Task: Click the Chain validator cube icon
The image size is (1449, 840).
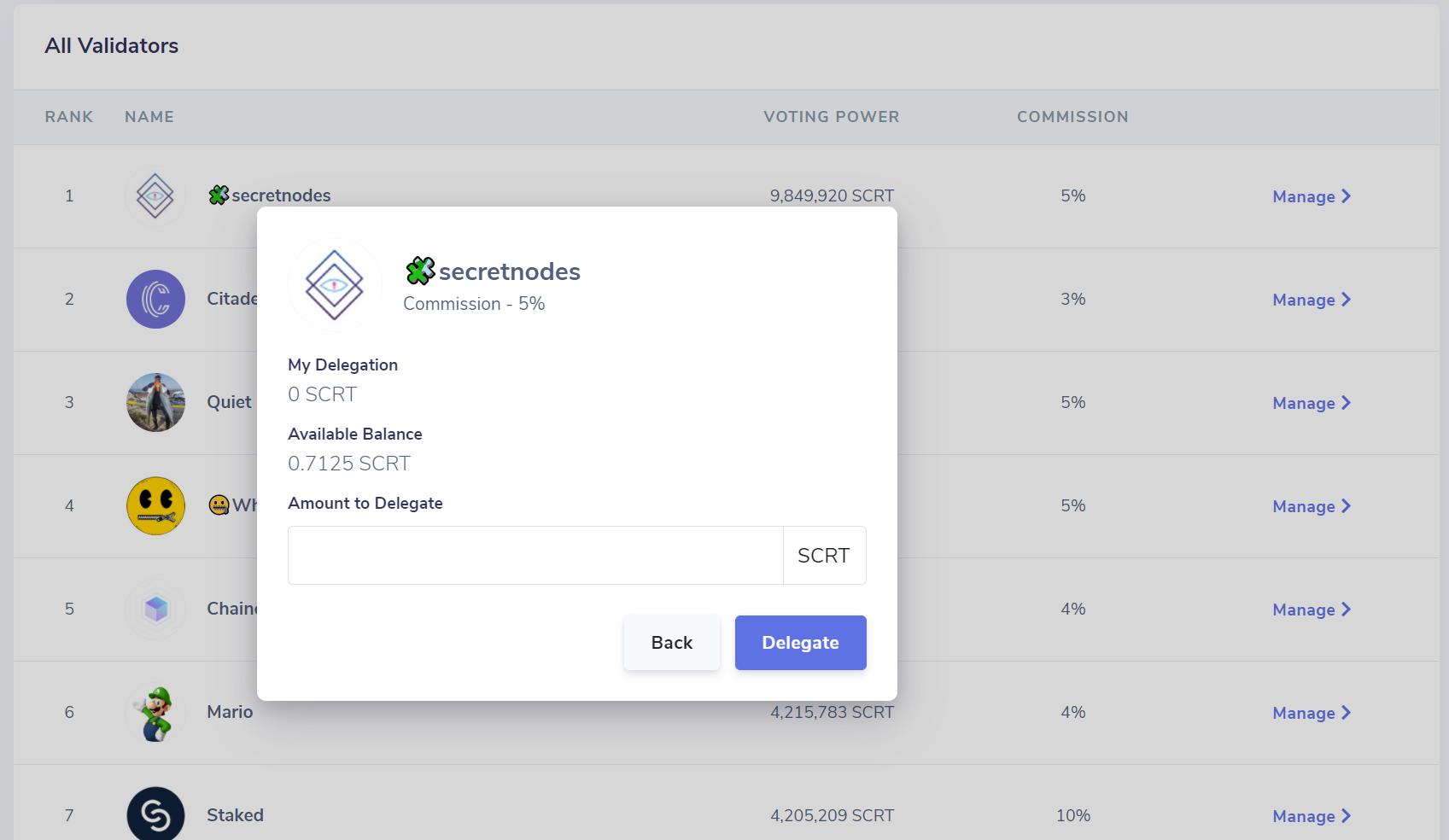Action: [155, 610]
